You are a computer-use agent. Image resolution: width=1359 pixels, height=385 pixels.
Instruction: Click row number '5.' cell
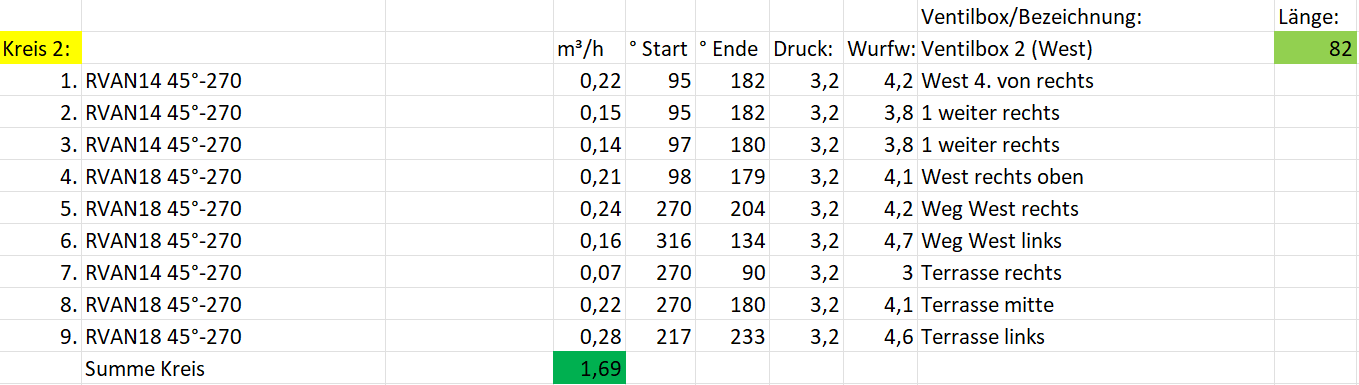point(41,208)
